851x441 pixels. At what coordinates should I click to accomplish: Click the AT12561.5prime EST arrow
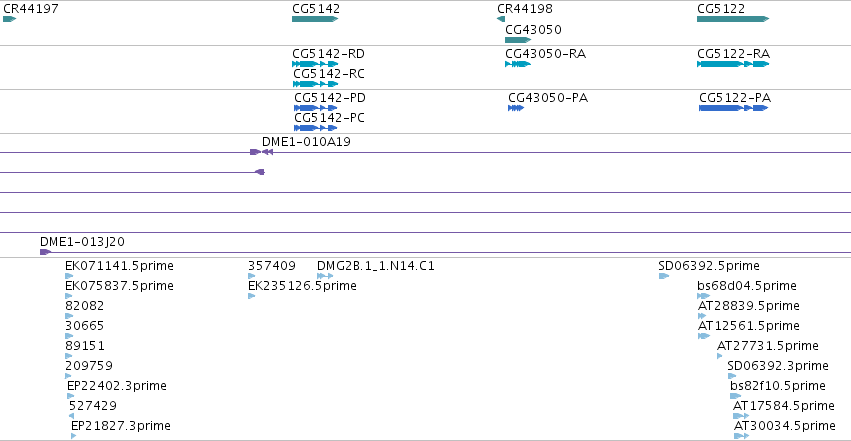click(x=704, y=336)
